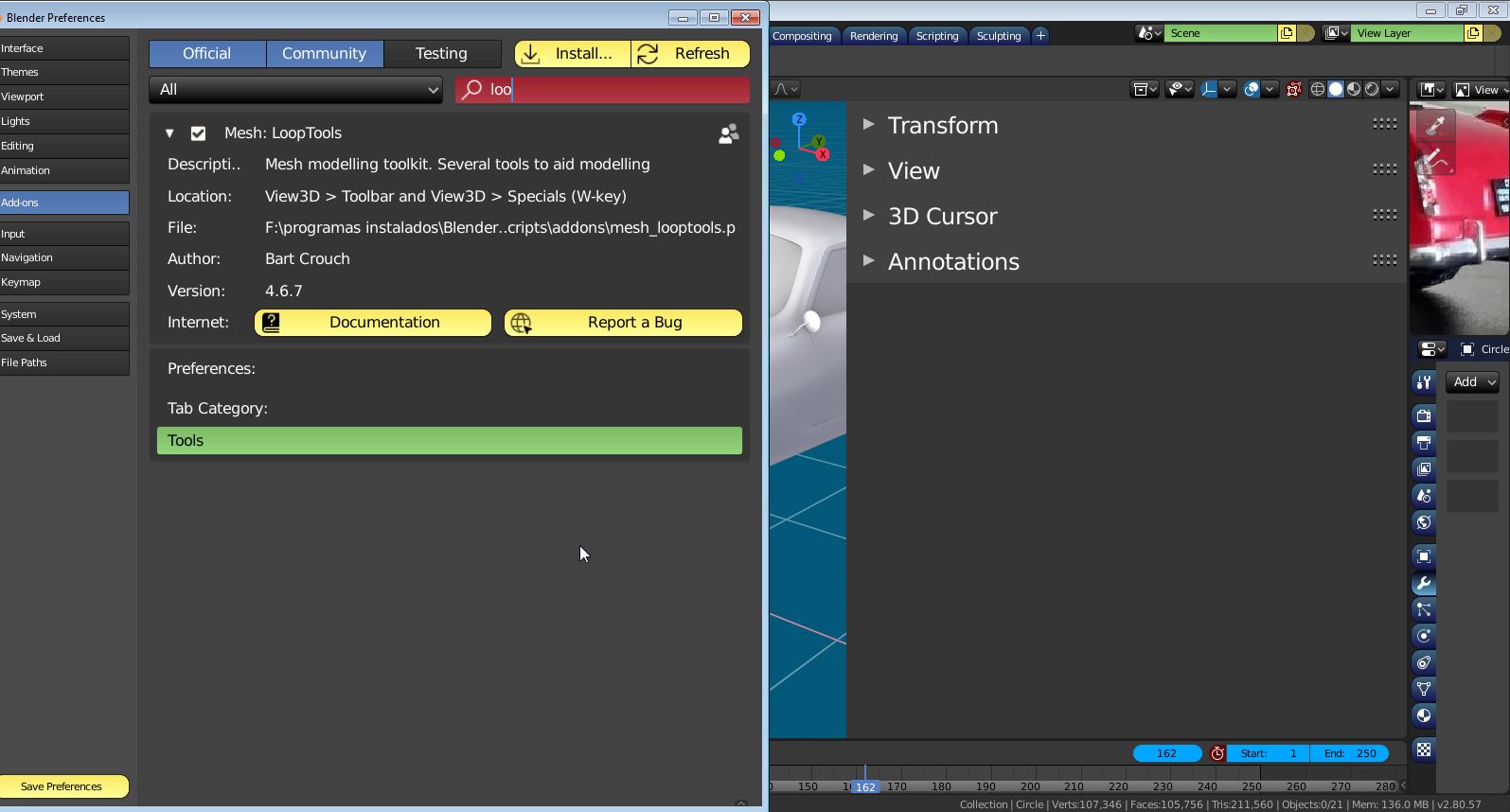Open the Output properties tab
This screenshot has width=1510, height=812.
point(1423,442)
